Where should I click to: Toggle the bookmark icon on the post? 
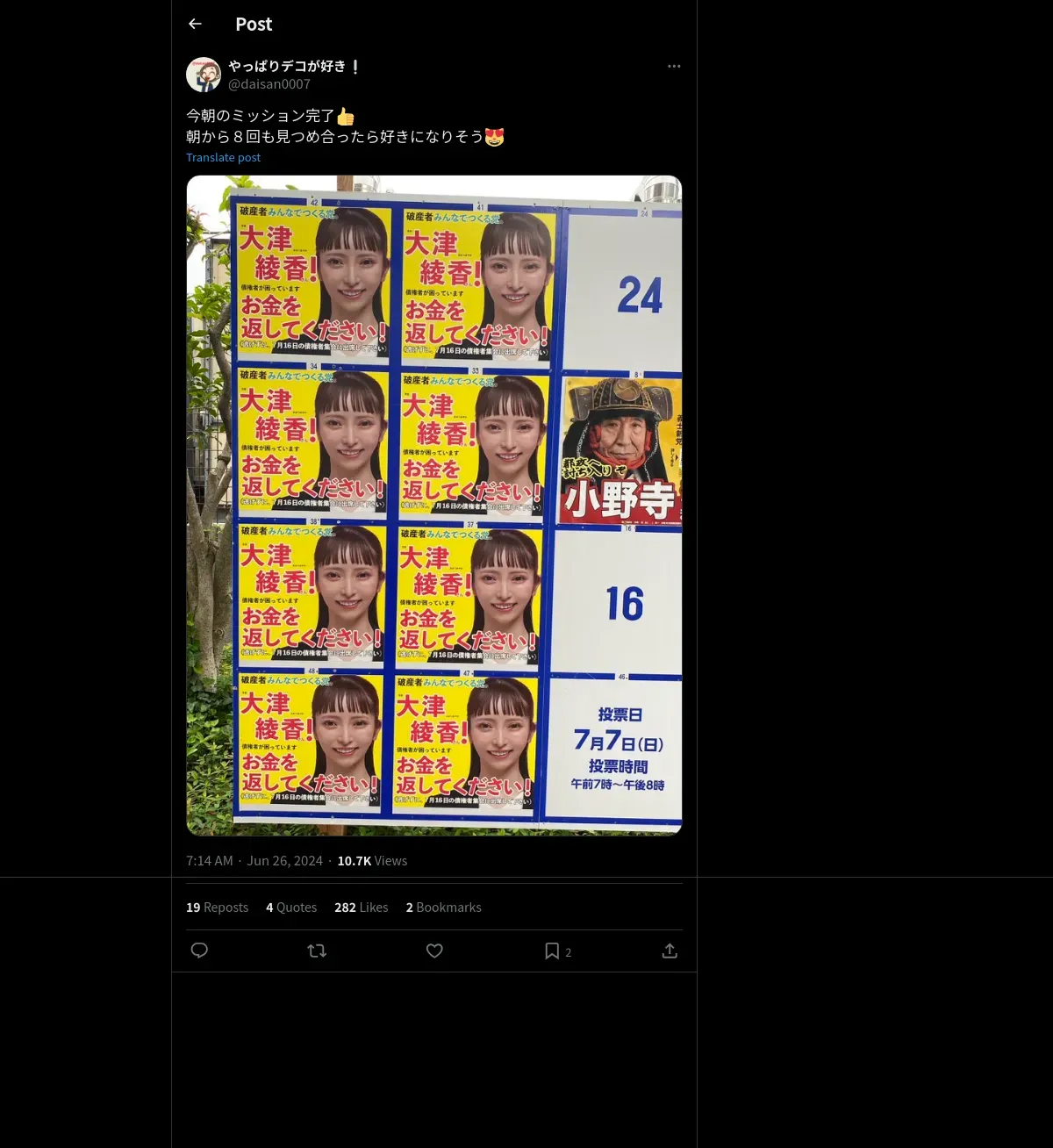(x=552, y=951)
